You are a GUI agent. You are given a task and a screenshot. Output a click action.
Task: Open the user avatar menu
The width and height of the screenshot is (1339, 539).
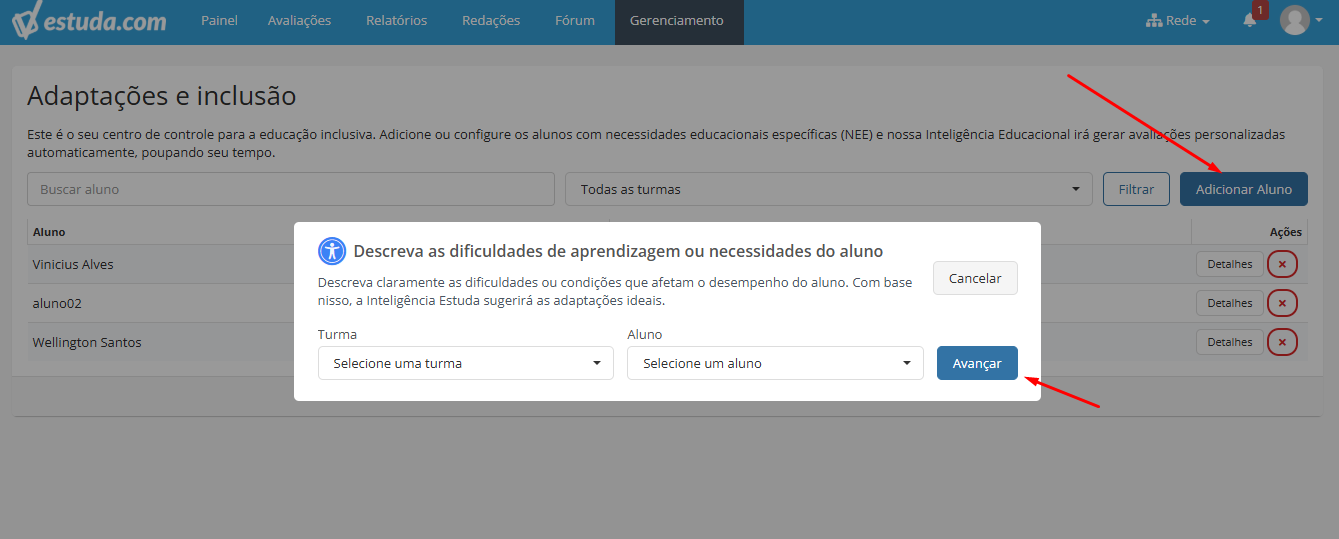point(1301,20)
